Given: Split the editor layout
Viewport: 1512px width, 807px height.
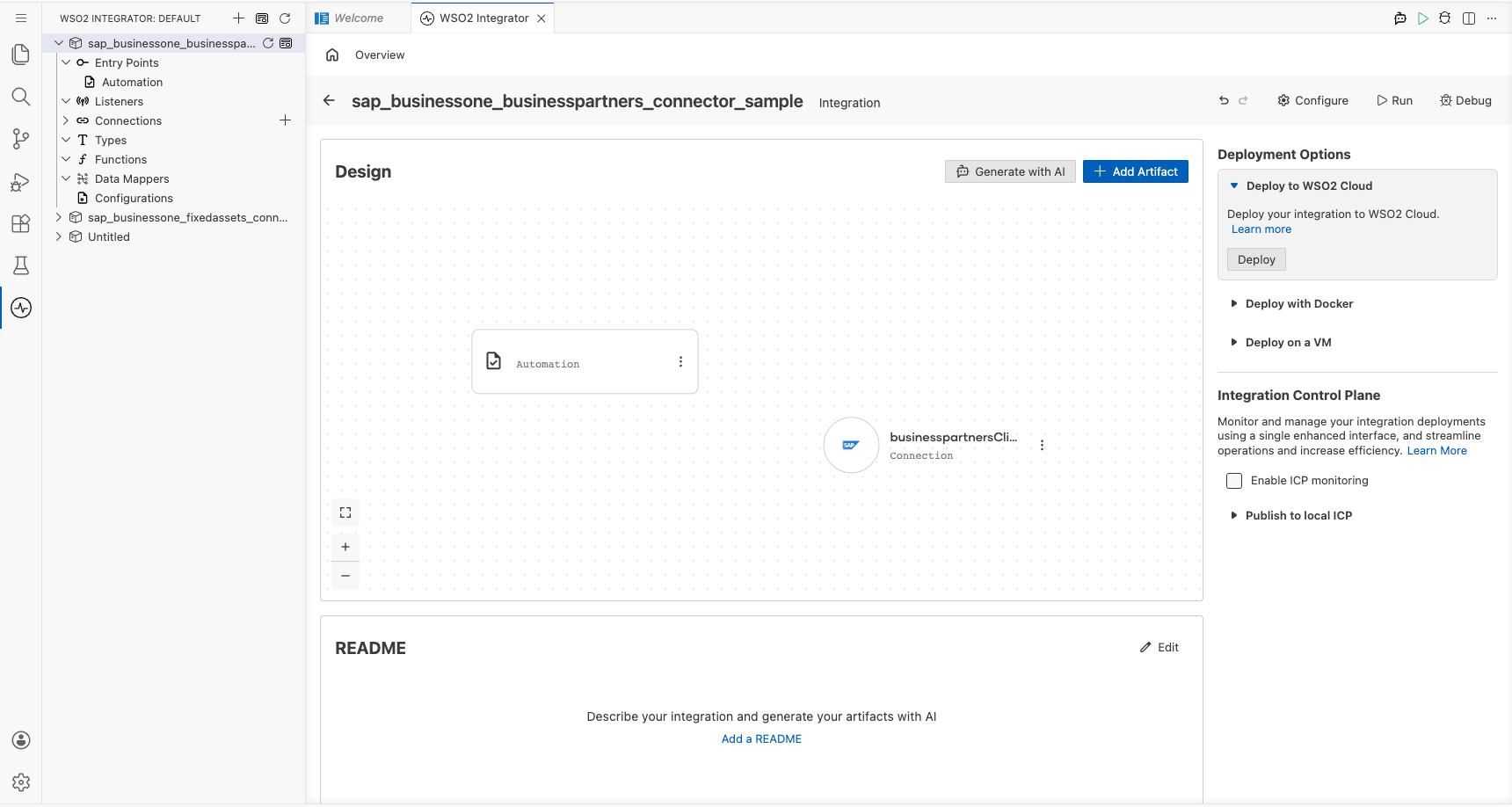Looking at the screenshot, I should click(x=1469, y=18).
